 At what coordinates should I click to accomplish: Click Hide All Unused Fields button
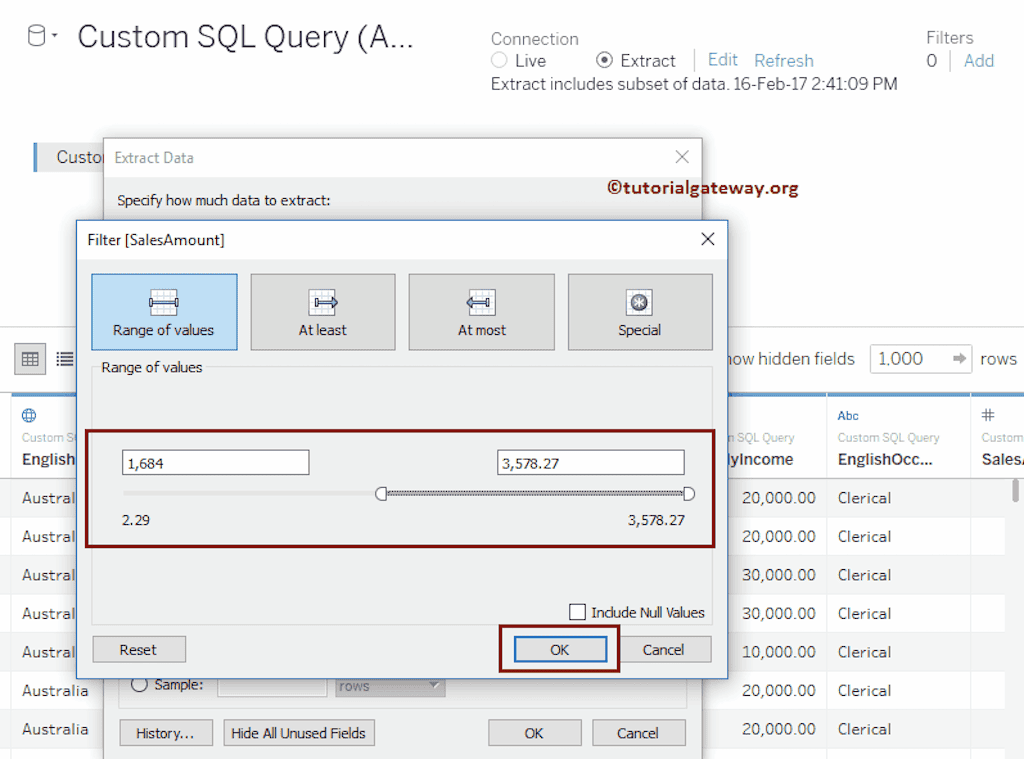tap(298, 733)
